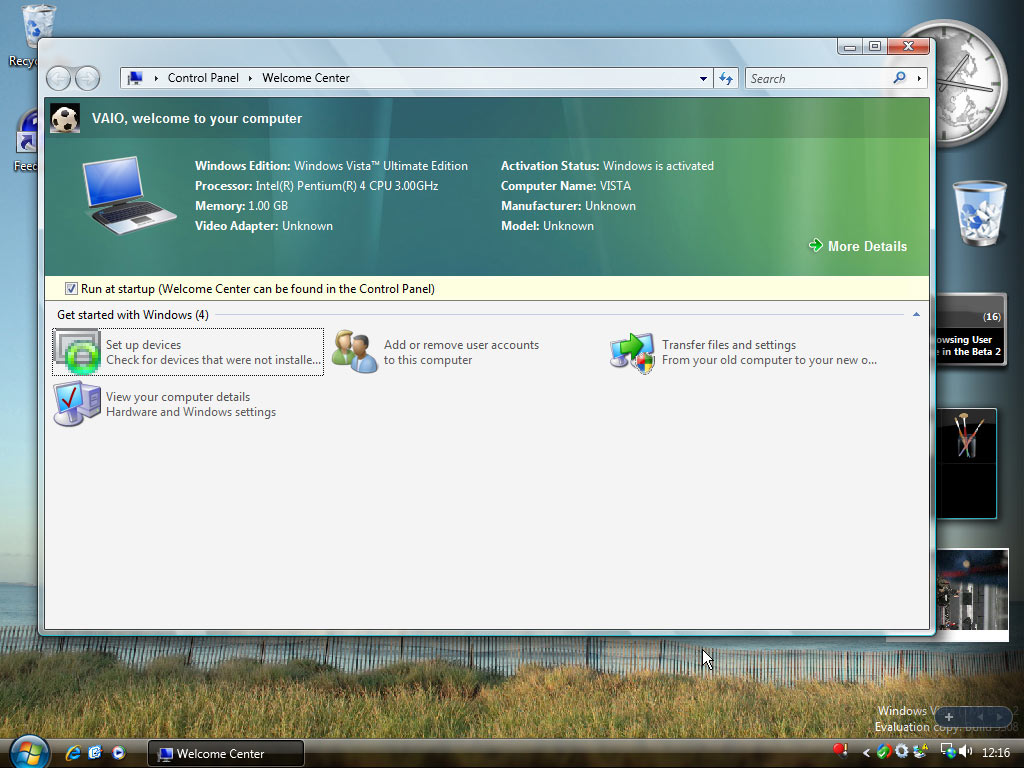Launch Transfer files and settings icon
The height and width of the screenshot is (768, 1024).
(x=632, y=352)
